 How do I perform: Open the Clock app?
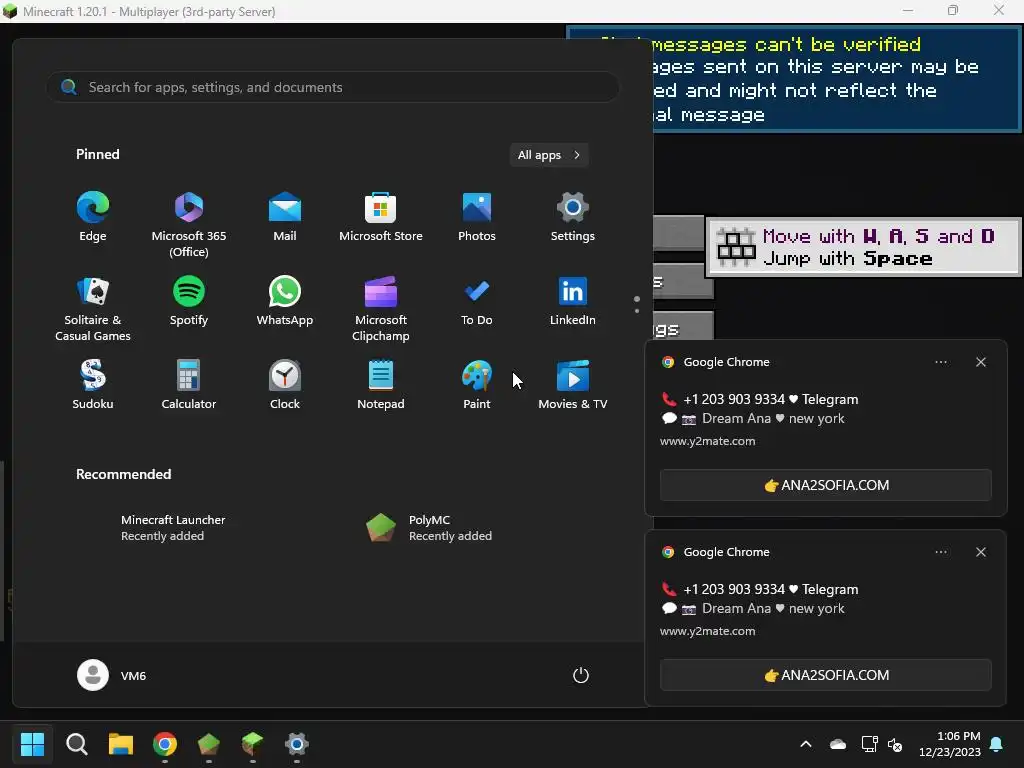tap(285, 385)
